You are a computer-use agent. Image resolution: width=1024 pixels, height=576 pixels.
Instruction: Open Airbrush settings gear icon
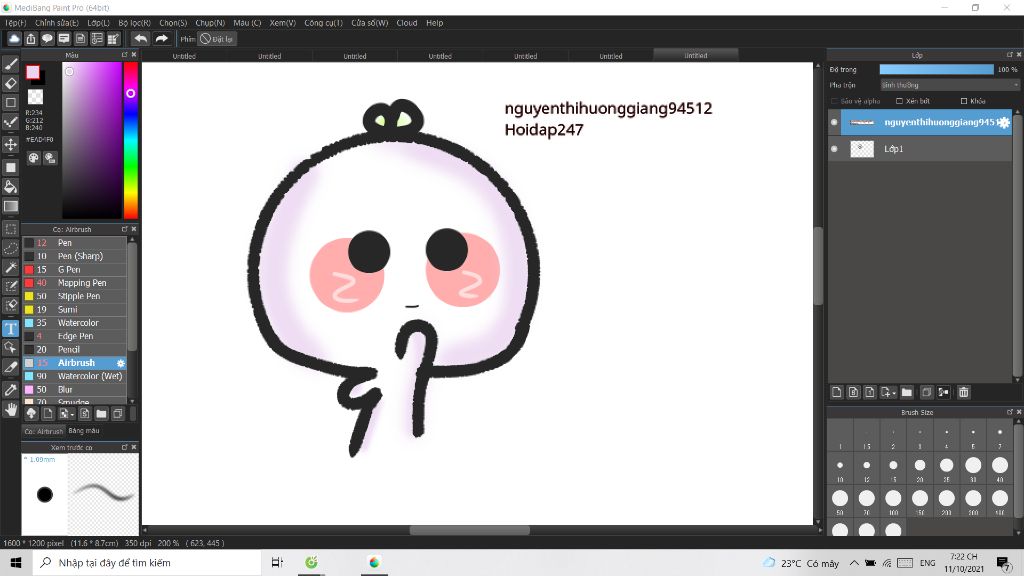[121, 363]
